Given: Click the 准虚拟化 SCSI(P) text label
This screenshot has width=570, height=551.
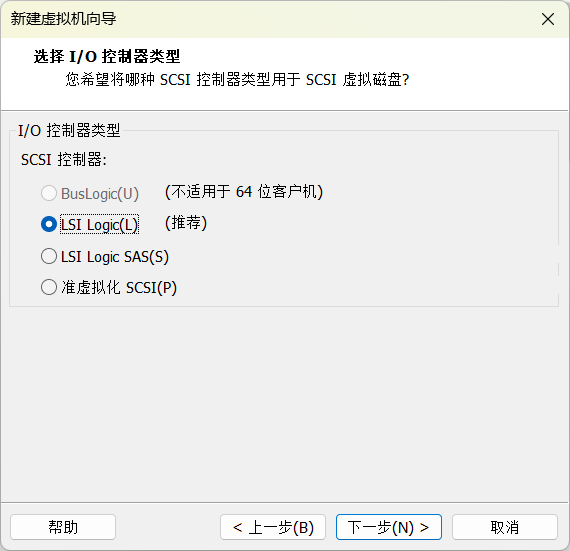Looking at the screenshot, I should click(119, 287).
